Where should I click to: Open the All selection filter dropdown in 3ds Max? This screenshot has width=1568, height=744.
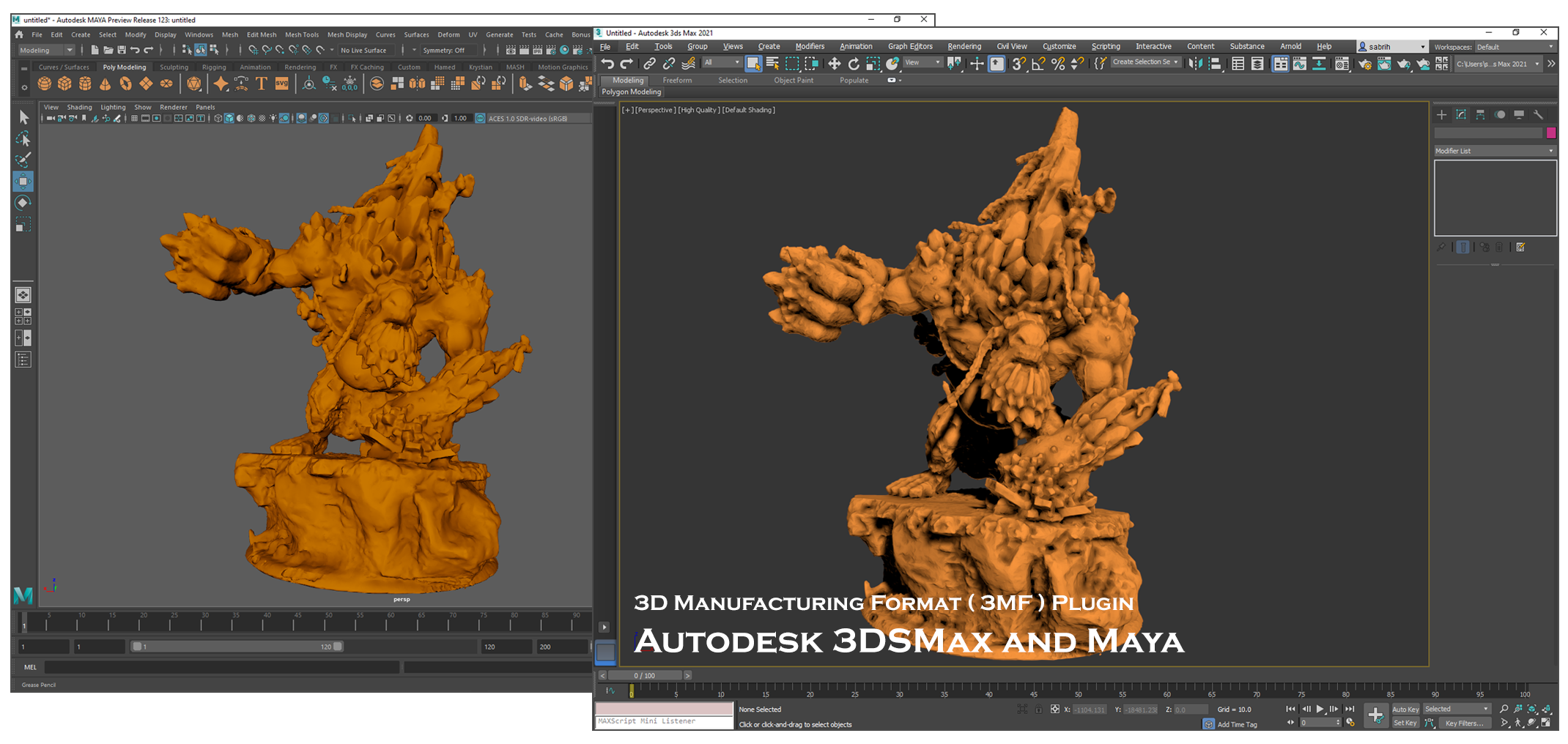(x=722, y=62)
